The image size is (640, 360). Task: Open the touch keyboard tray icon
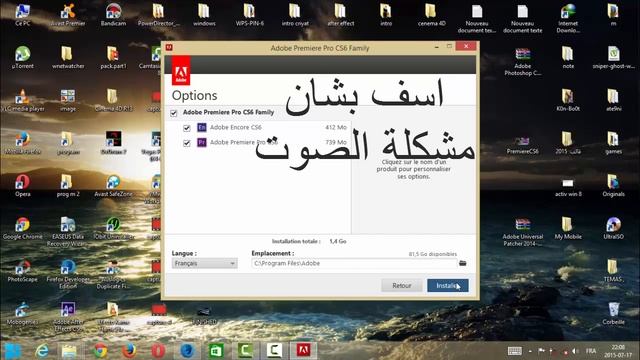pos(514,351)
